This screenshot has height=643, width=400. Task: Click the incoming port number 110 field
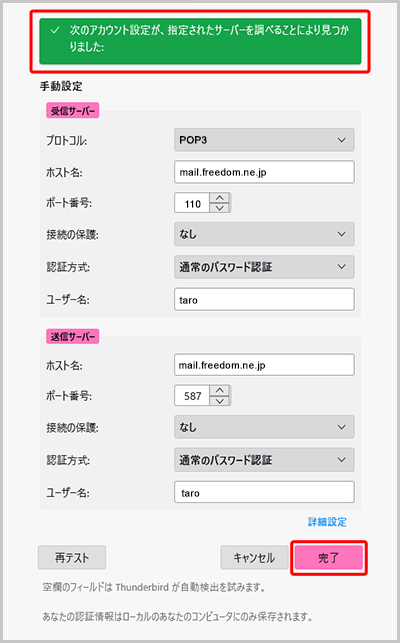pos(192,203)
